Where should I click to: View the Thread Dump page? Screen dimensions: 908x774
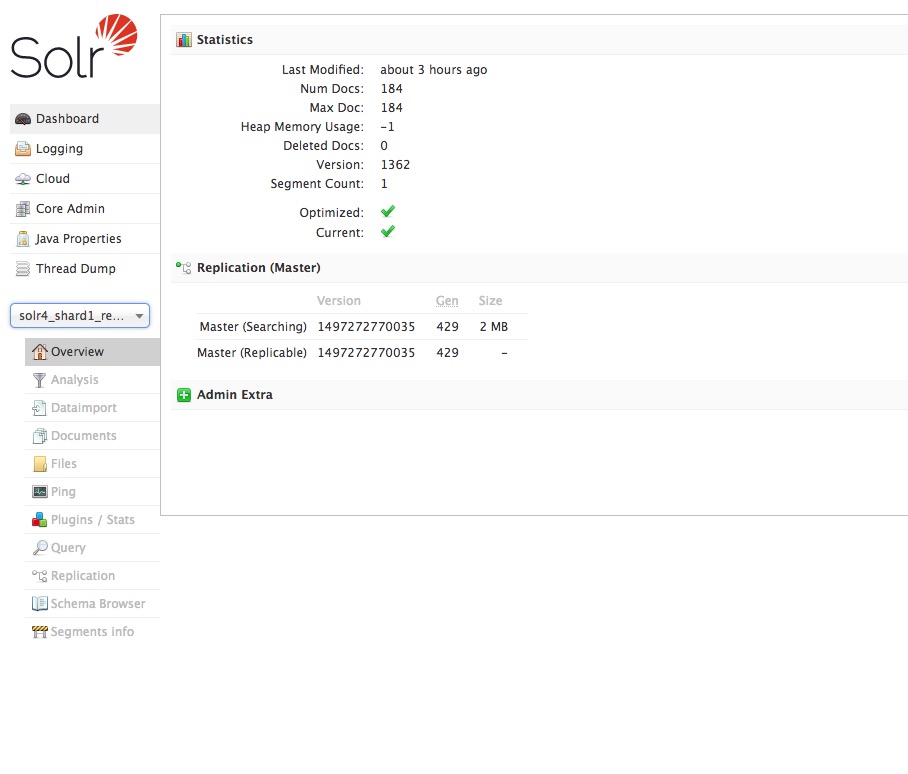coord(85,269)
